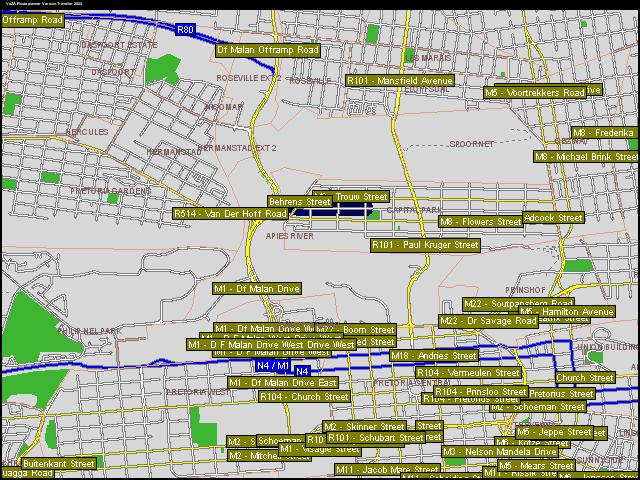Image resolution: width=640 pixels, height=480 pixels.
Task: Select the Behrens Street label
Action: (300, 201)
